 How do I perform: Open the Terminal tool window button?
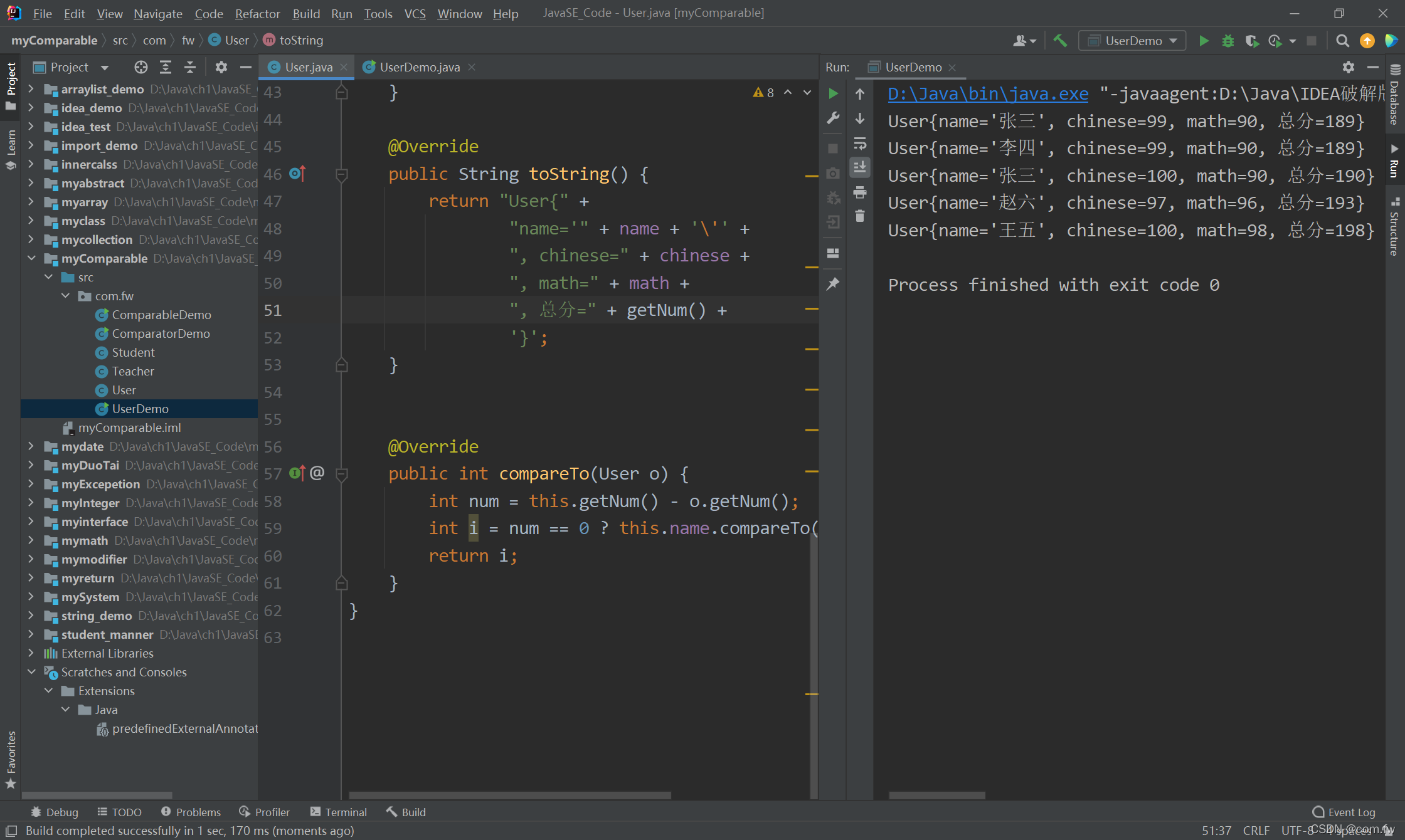pos(339,812)
